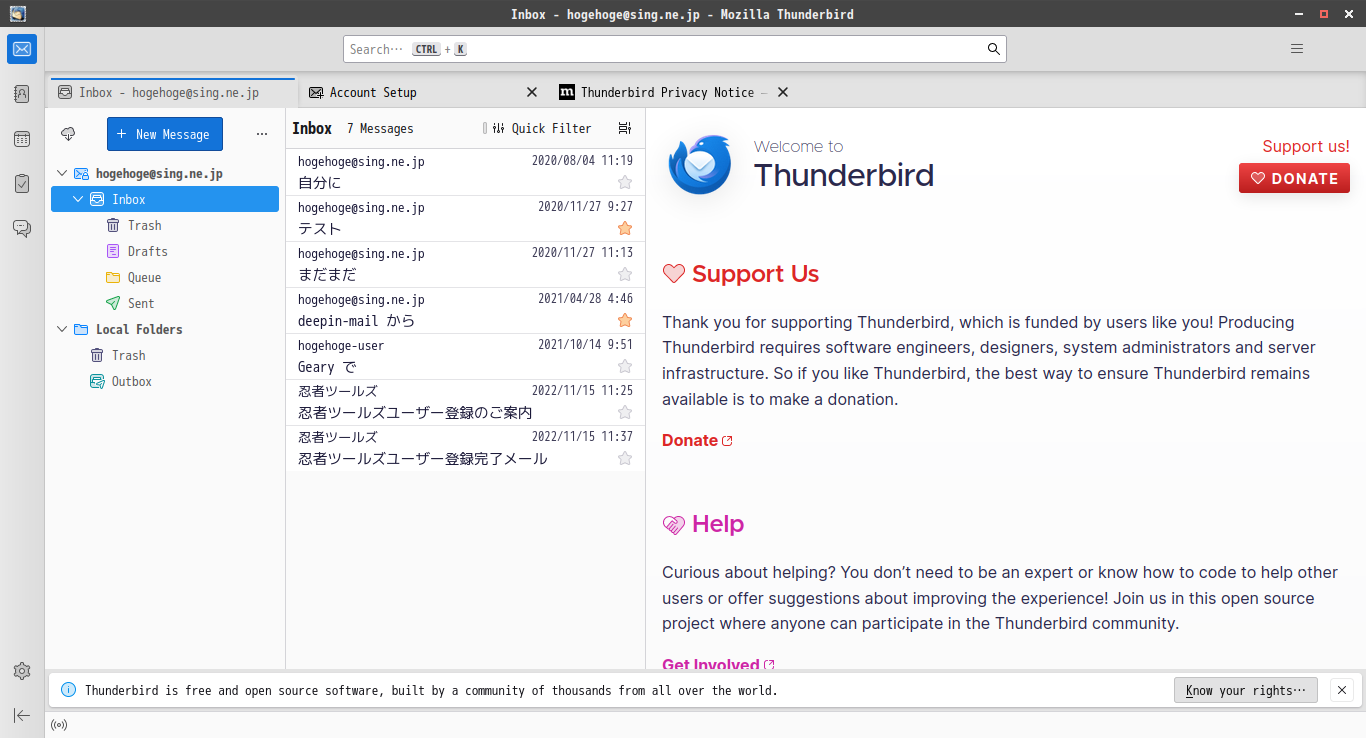Viewport: 1366px width, 738px height.
Task: Open Thunderbird application hamburger menu
Action: pyautogui.click(x=1297, y=49)
